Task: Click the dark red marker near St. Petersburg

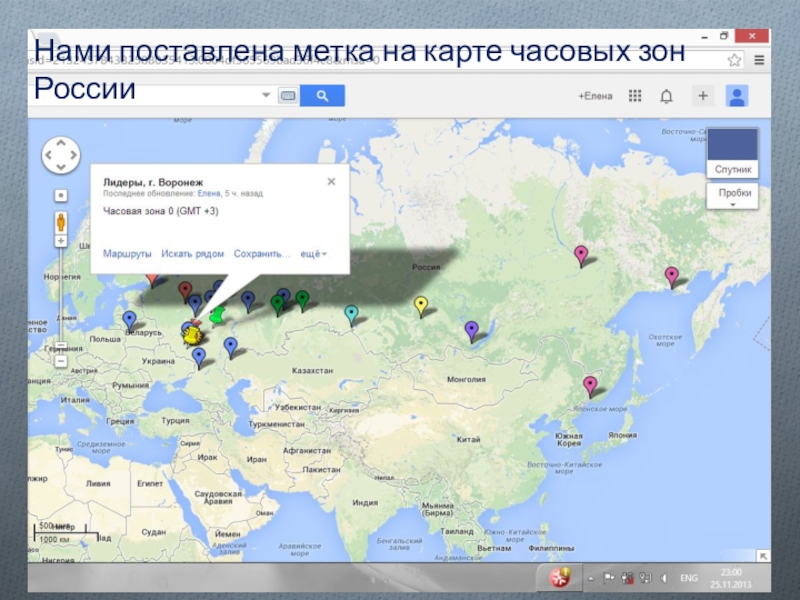Action: click(185, 292)
